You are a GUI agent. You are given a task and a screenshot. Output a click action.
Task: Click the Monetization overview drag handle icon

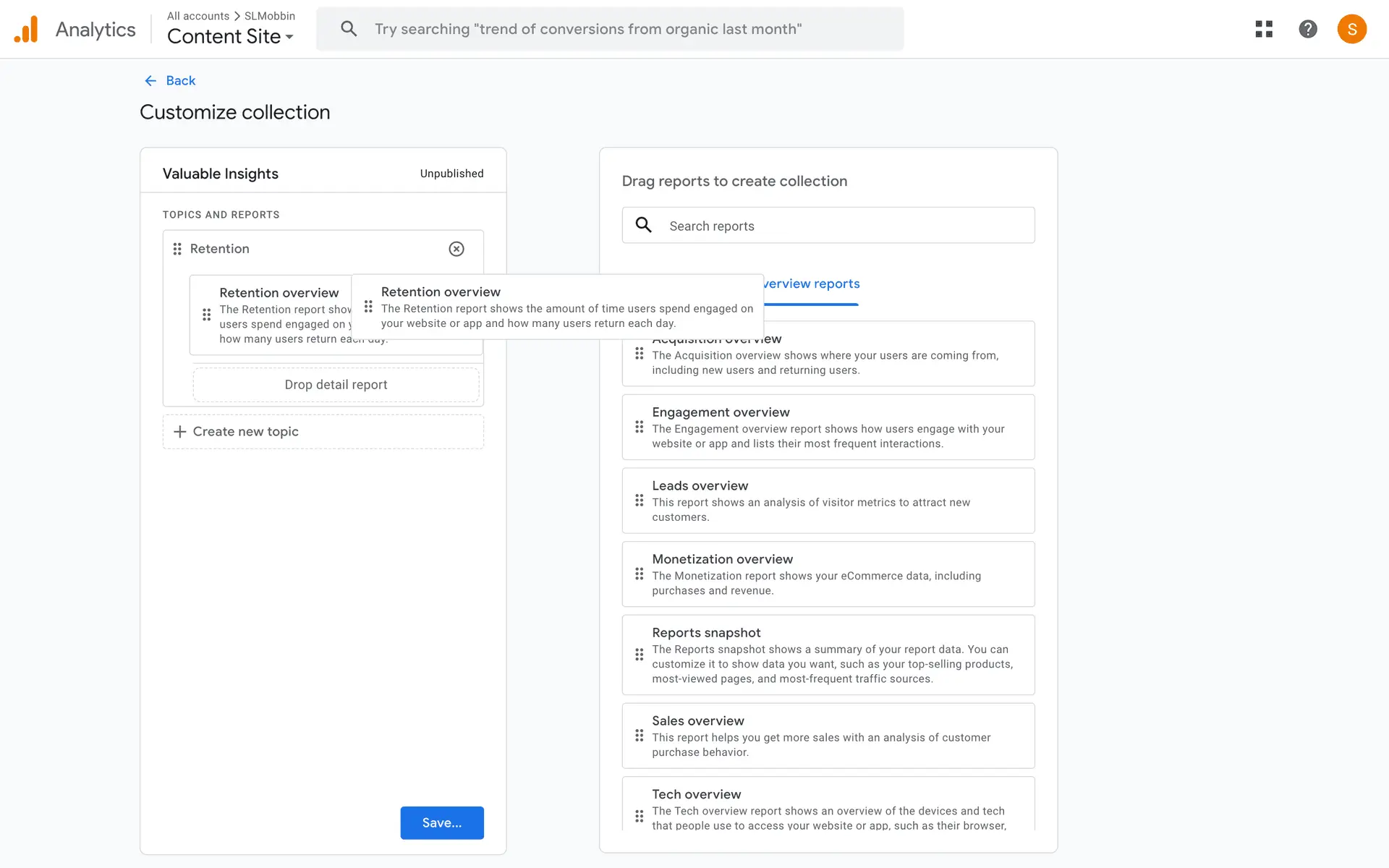[639, 574]
